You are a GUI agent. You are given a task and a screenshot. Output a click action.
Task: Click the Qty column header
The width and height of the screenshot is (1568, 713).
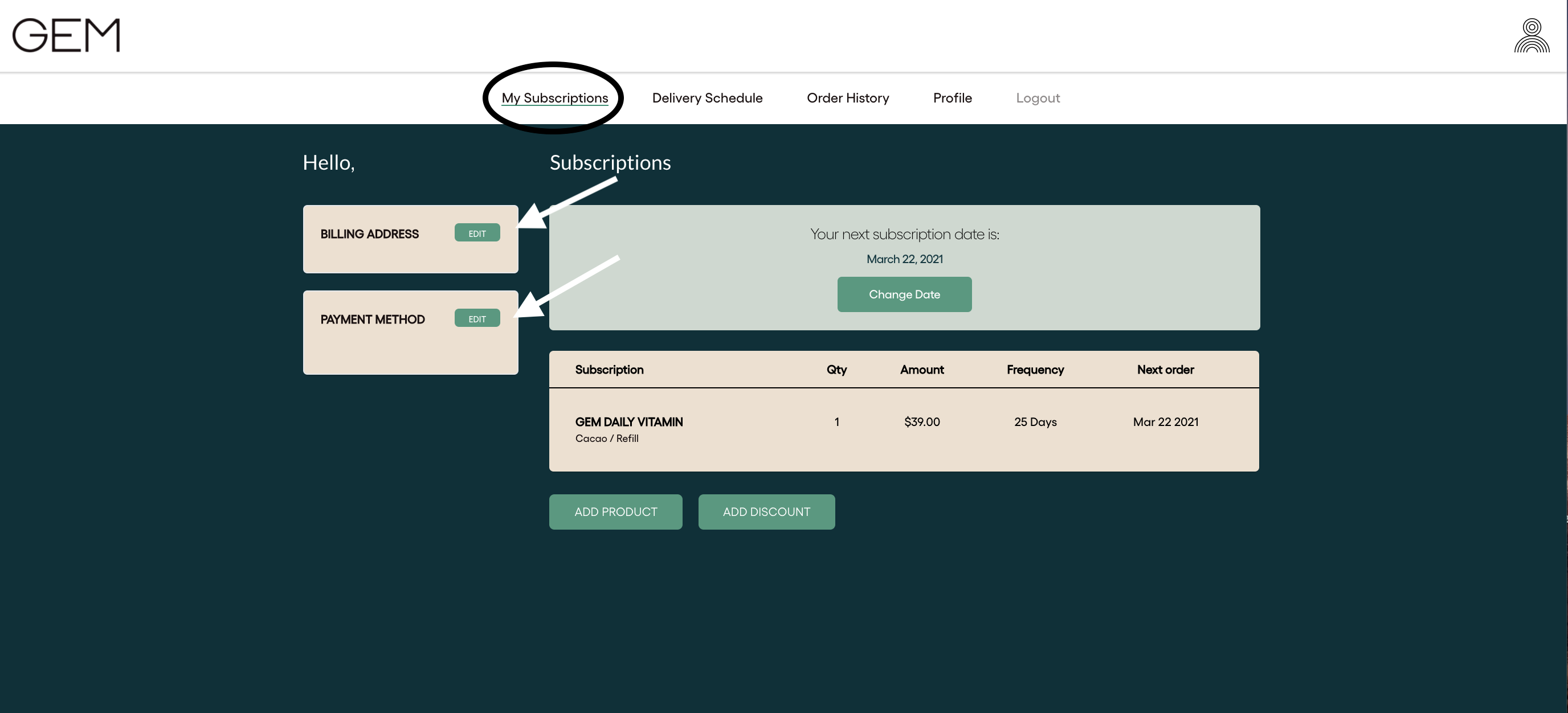836,369
